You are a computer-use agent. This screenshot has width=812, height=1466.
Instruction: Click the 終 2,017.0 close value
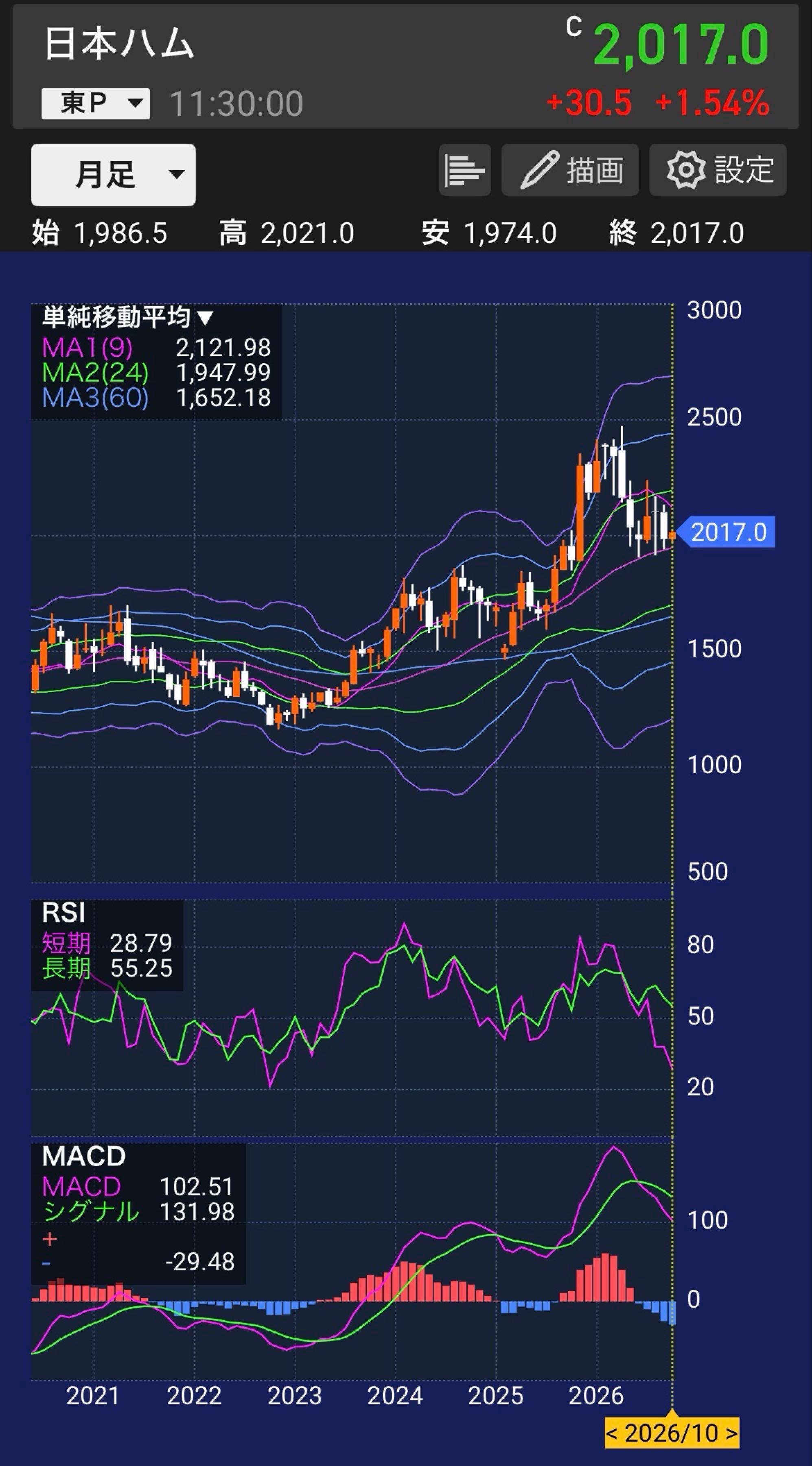pos(676,233)
